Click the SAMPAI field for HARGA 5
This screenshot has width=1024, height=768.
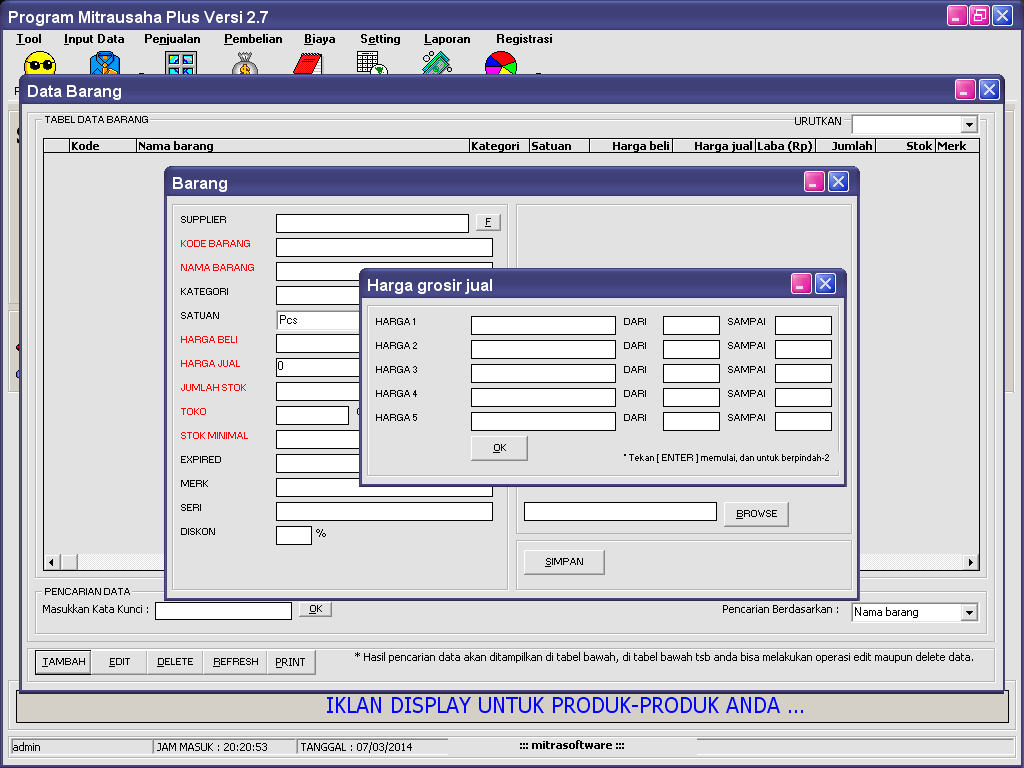[803, 421]
